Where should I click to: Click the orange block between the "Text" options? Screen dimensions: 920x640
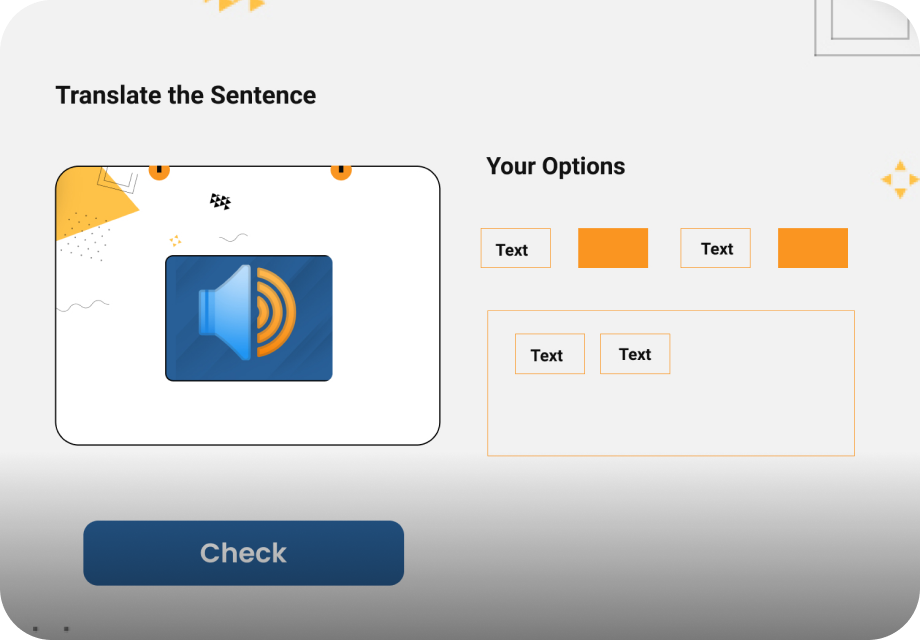(613, 248)
